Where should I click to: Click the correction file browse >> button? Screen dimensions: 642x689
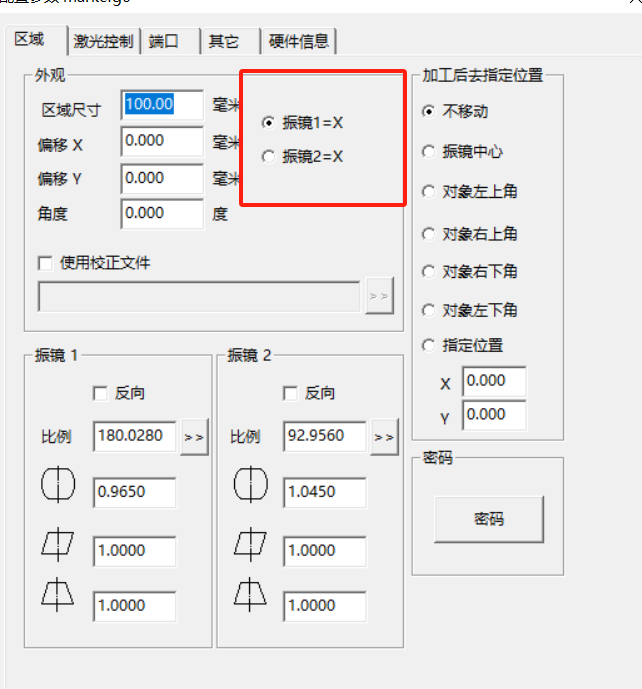pos(379,296)
